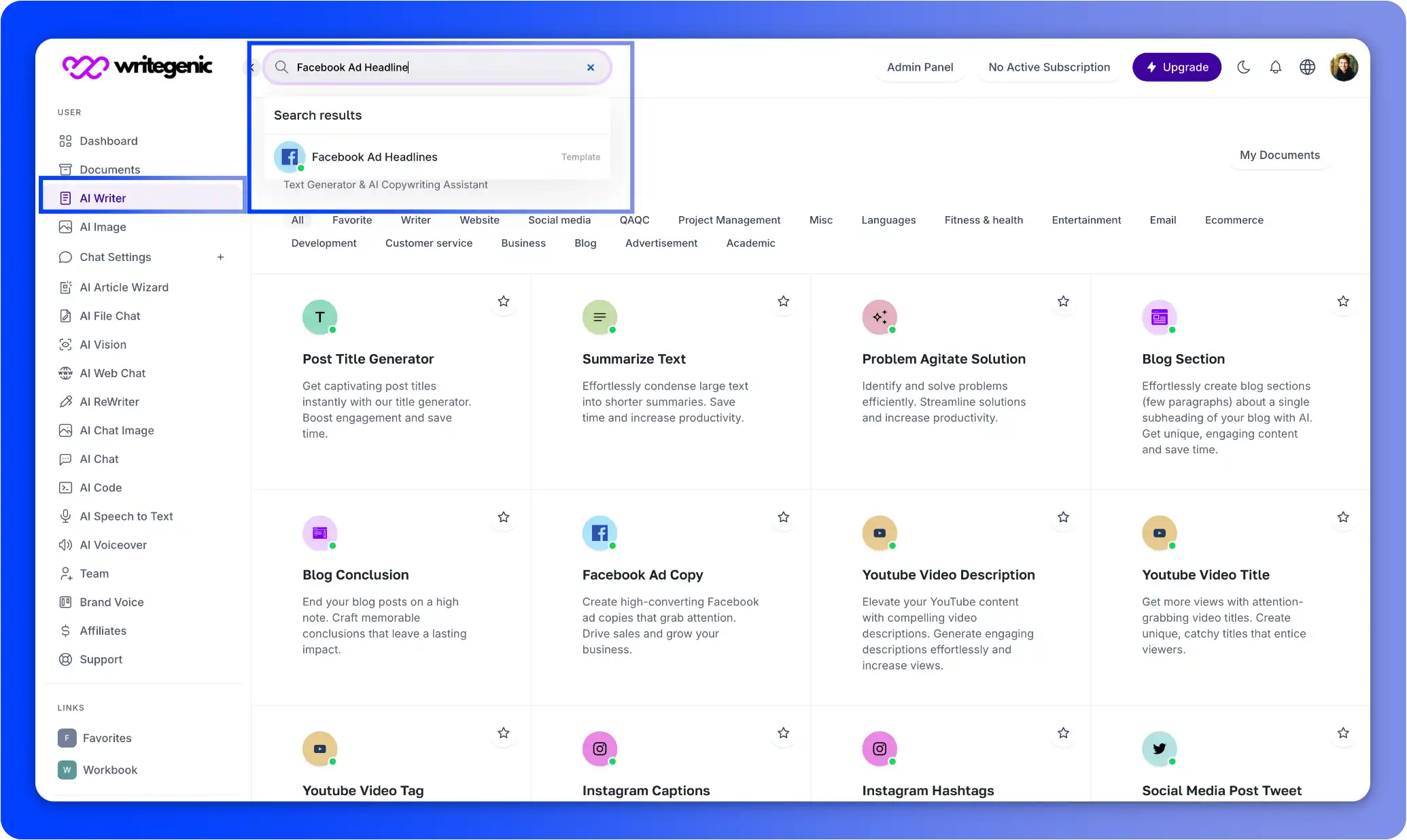This screenshot has width=1407, height=840.
Task: Open the Instagram Captions icon
Action: (600, 749)
